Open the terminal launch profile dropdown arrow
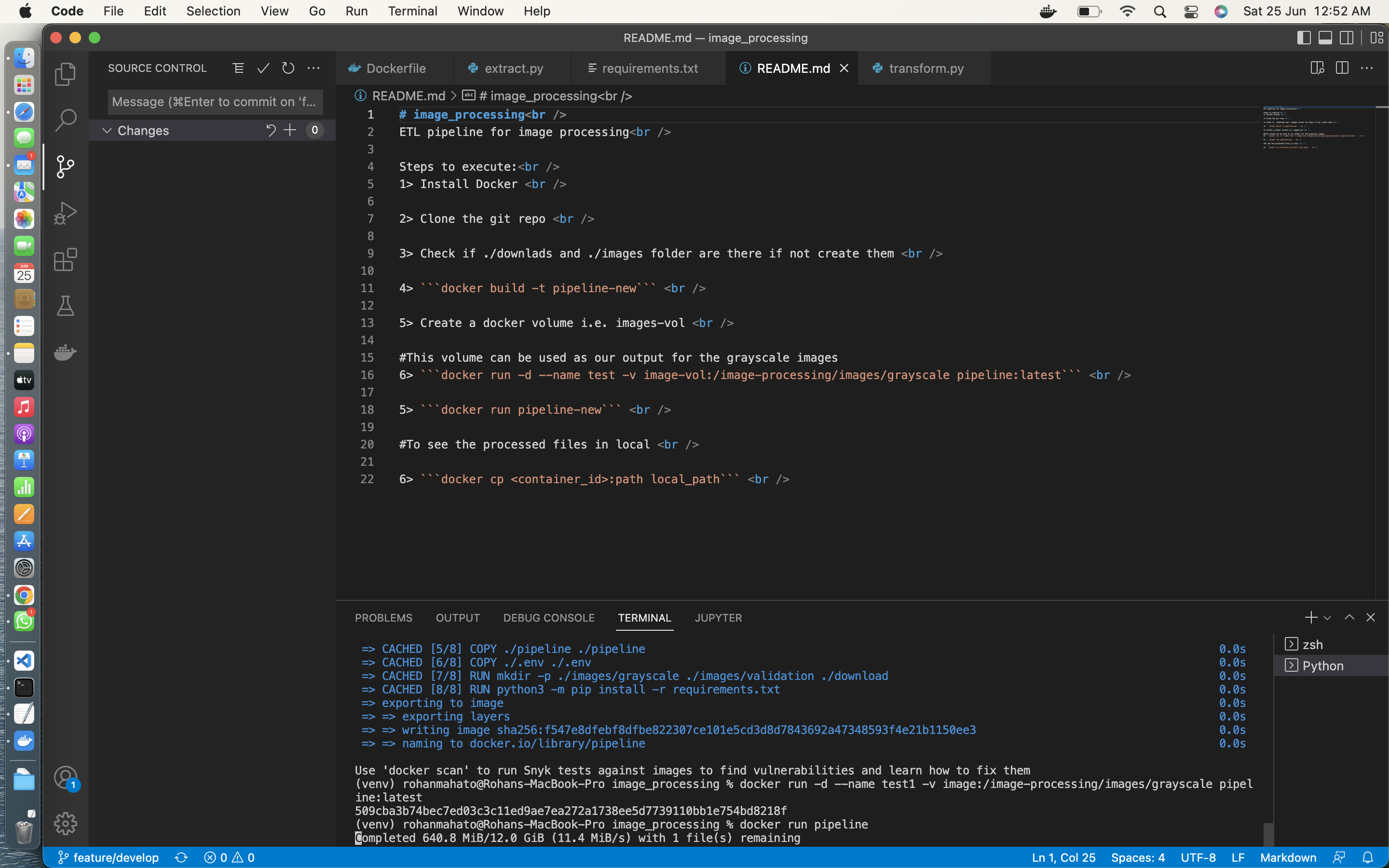Viewport: 1389px width, 868px height. [1327, 618]
